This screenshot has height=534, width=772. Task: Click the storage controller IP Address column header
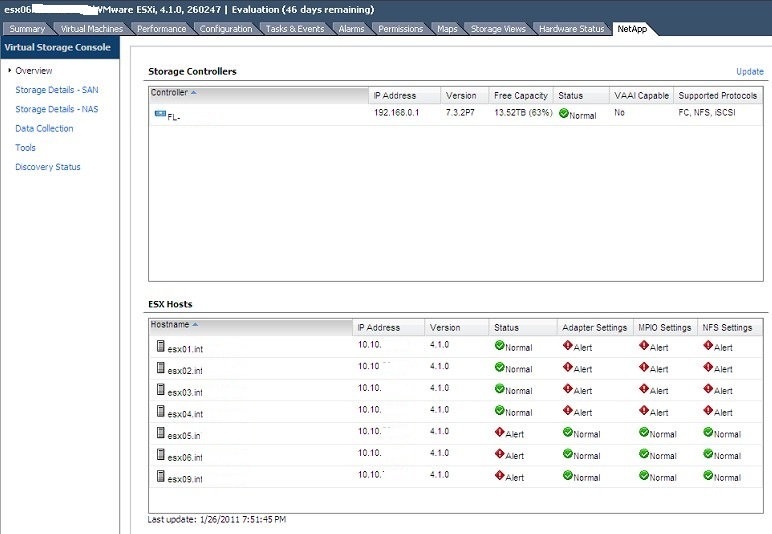[x=404, y=95]
